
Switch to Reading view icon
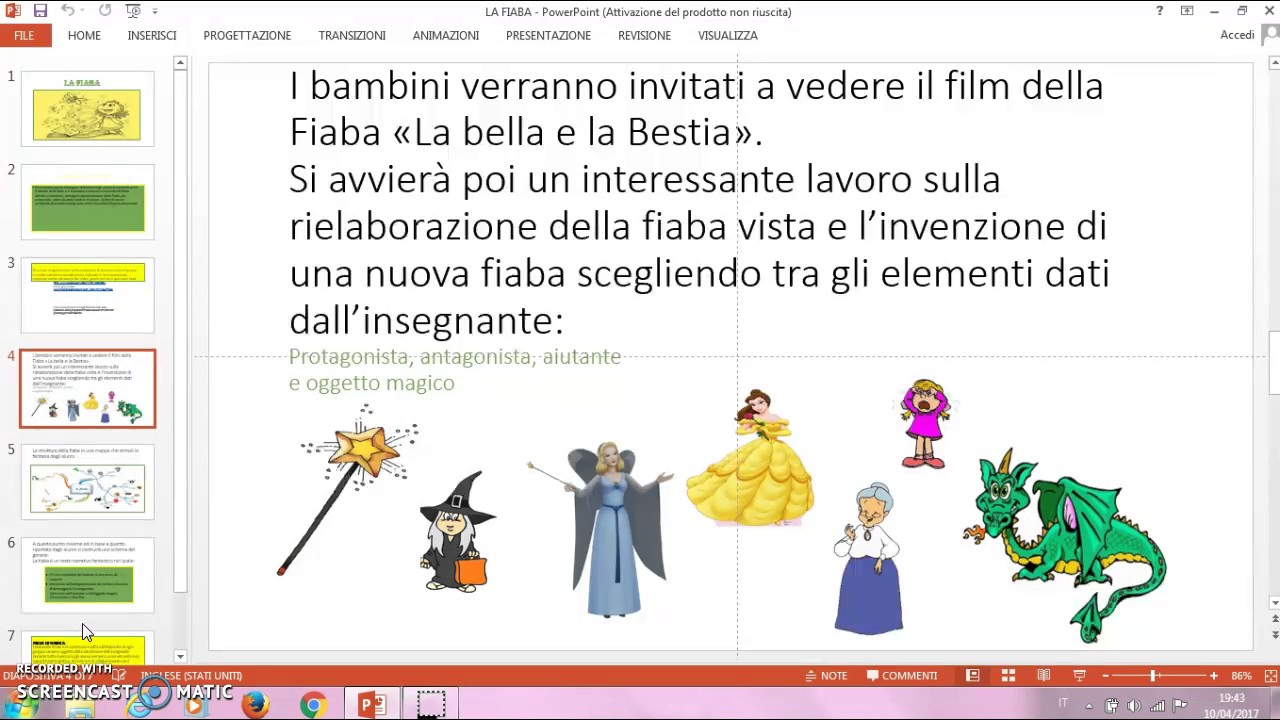tap(1044, 676)
